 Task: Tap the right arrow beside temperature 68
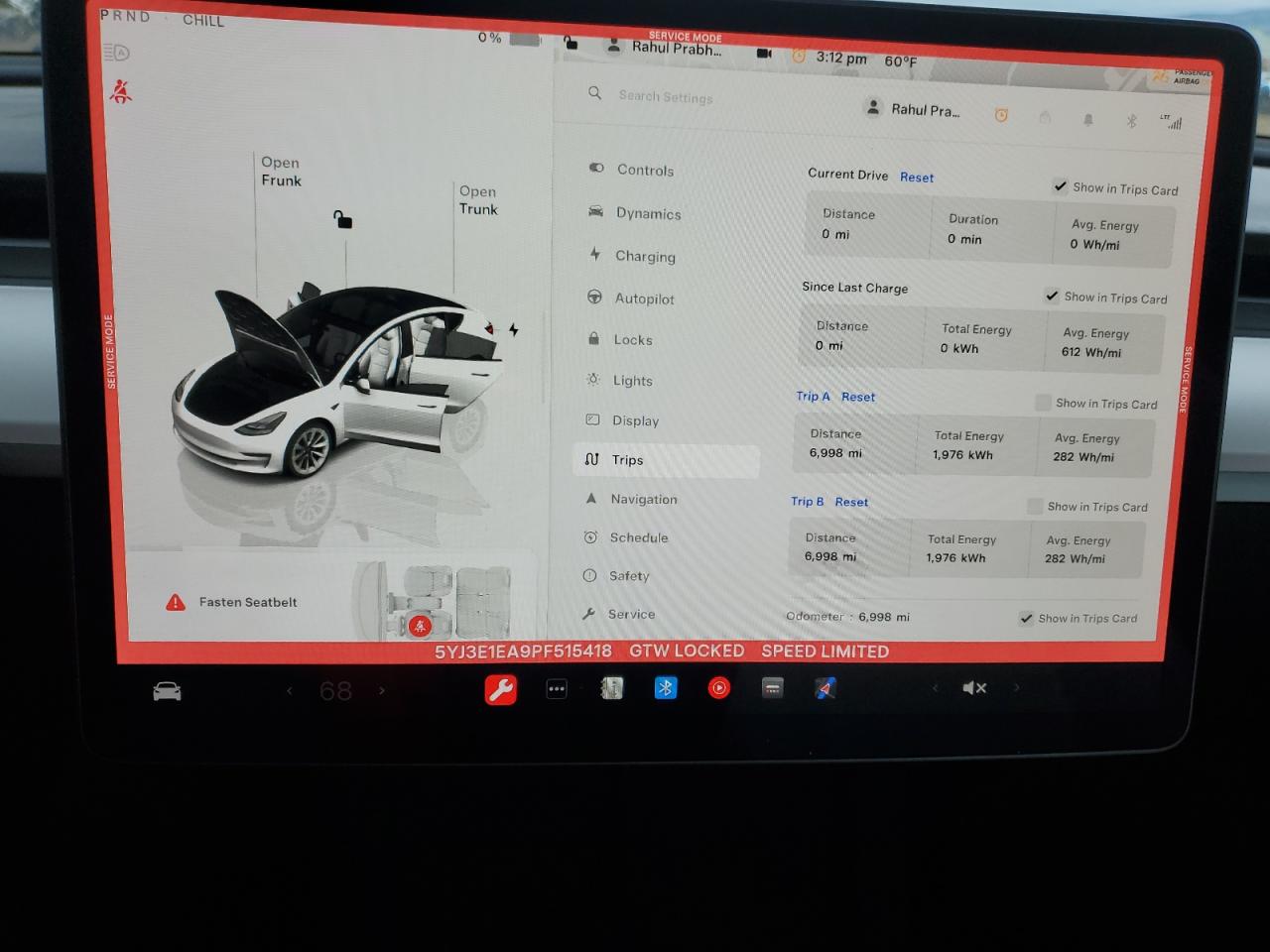pyautogui.click(x=383, y=690)
